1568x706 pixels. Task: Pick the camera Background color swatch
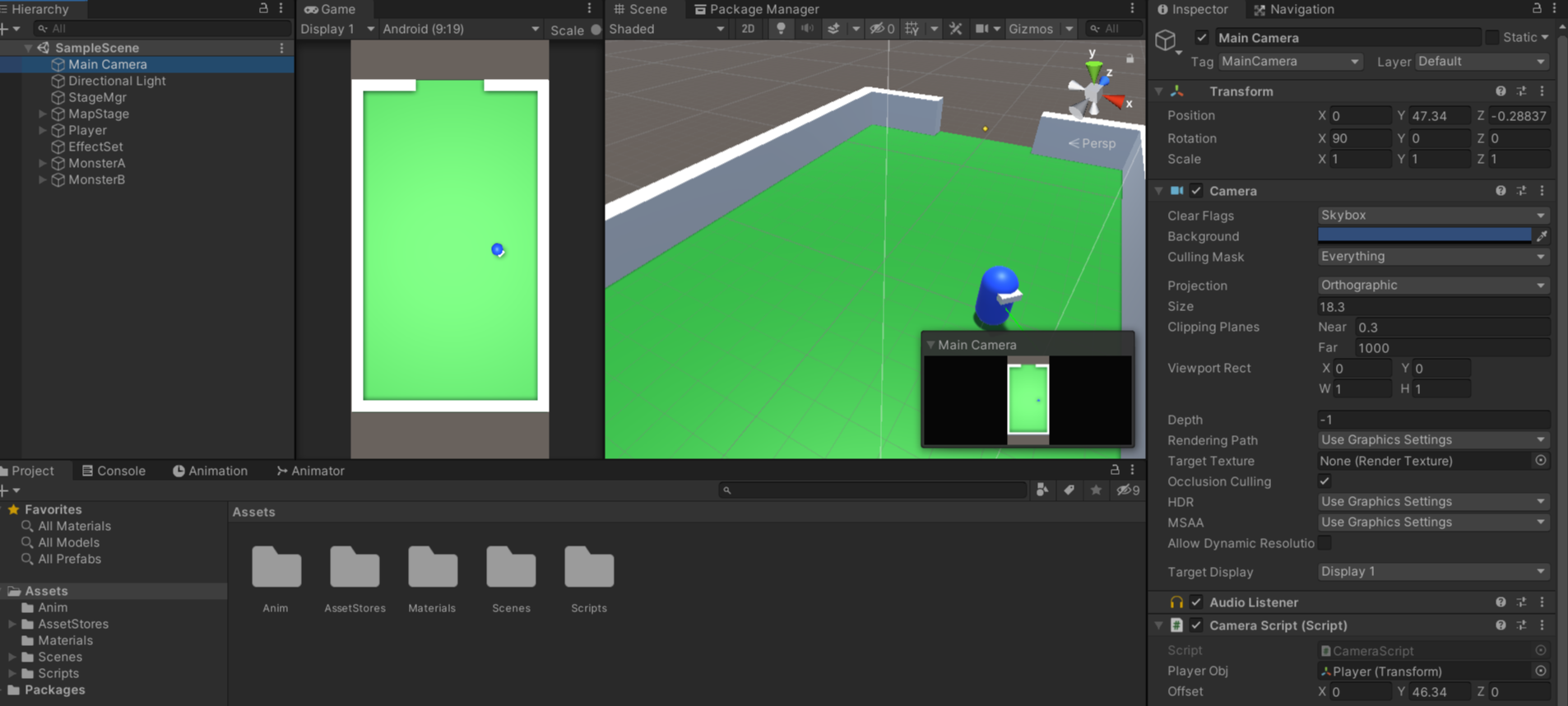pos(1424,236)
